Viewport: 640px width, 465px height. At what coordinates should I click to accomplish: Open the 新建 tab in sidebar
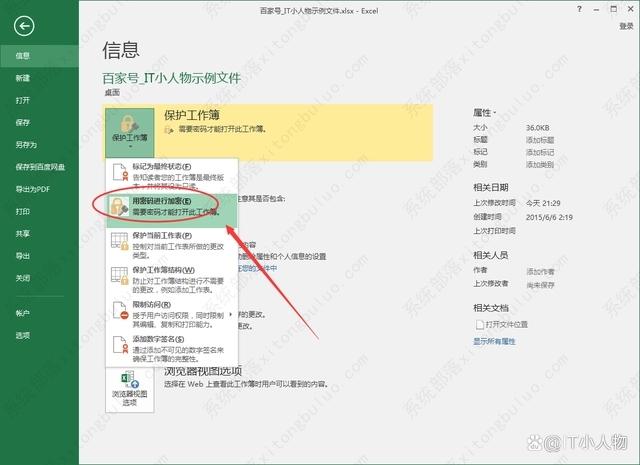point(22,77)
